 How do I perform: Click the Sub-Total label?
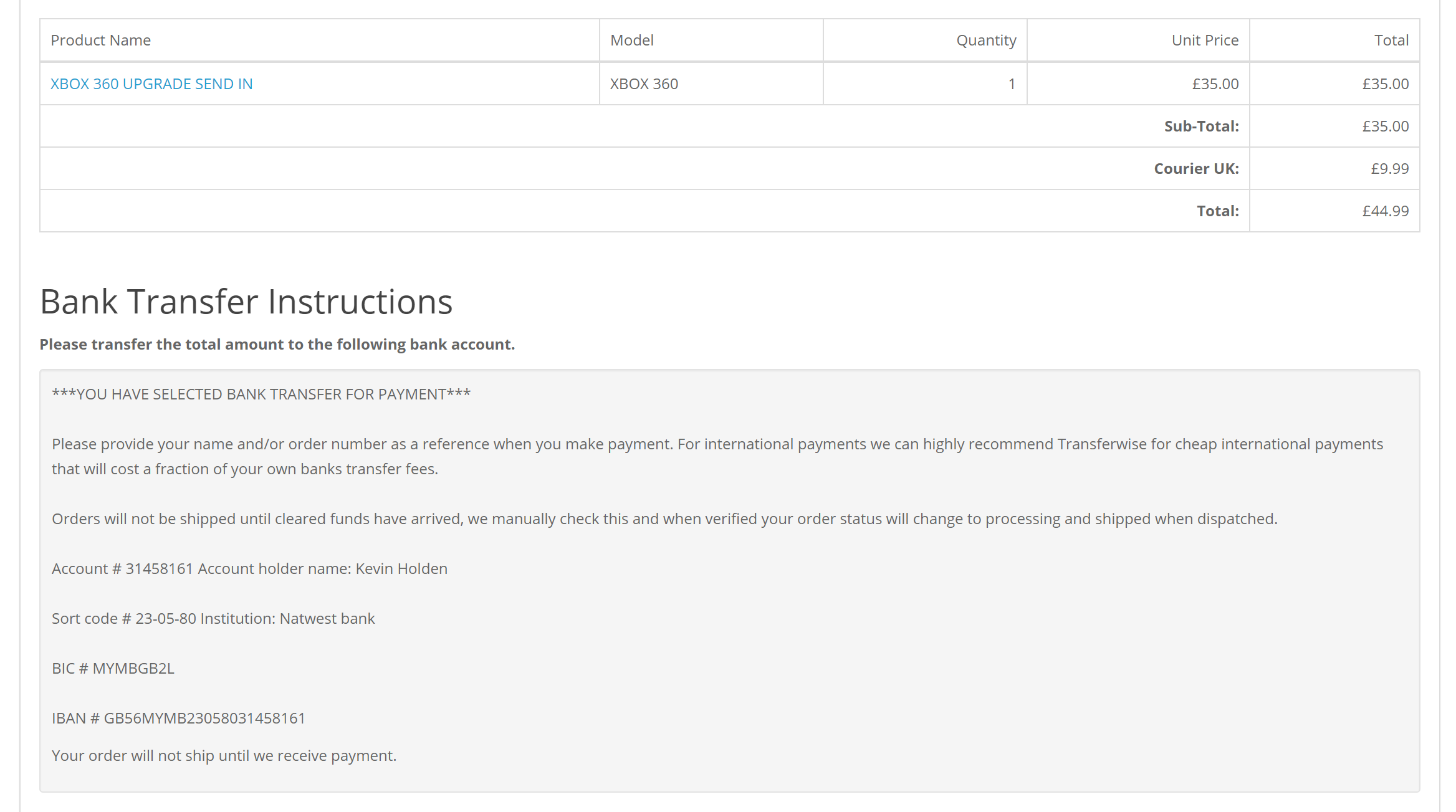(x=1201, y=126)
